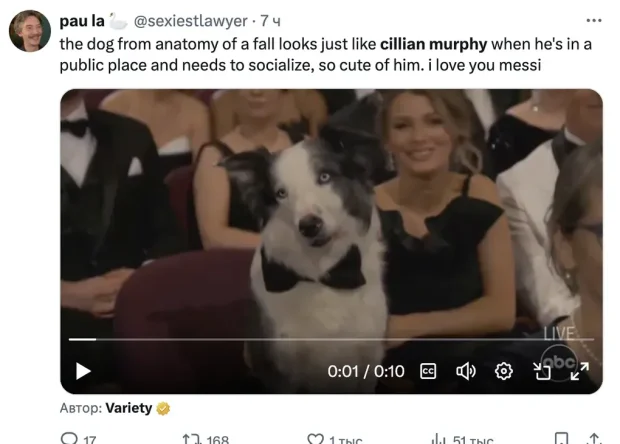Toggle closed captions on the video

click(428, 371)
